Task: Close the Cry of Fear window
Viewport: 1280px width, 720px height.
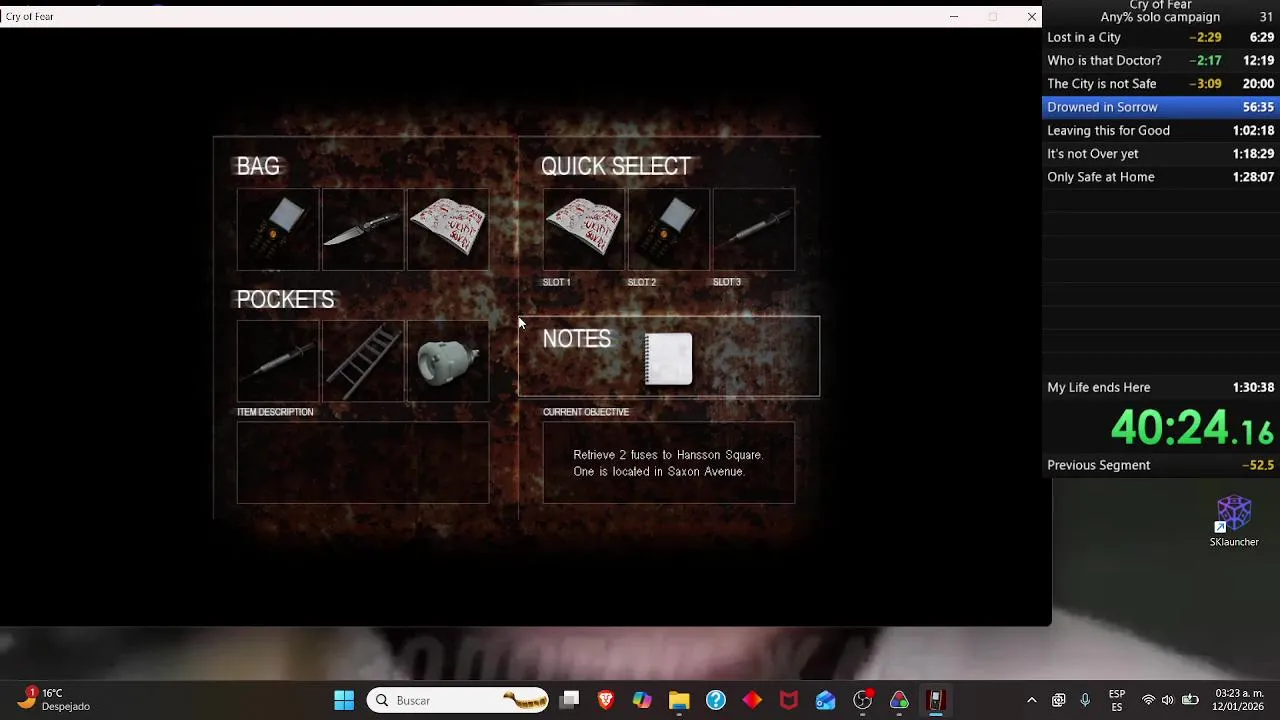Action: click(1032, 16)
